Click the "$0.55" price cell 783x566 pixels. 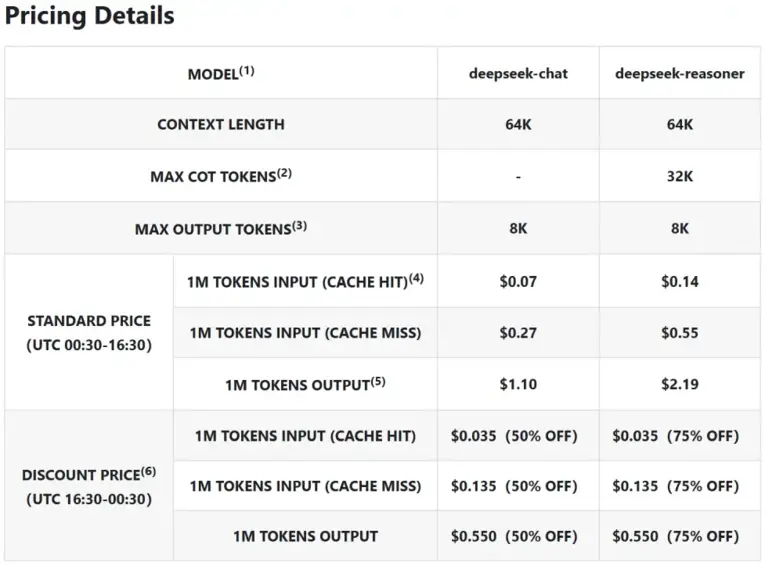tap(680, 333)
